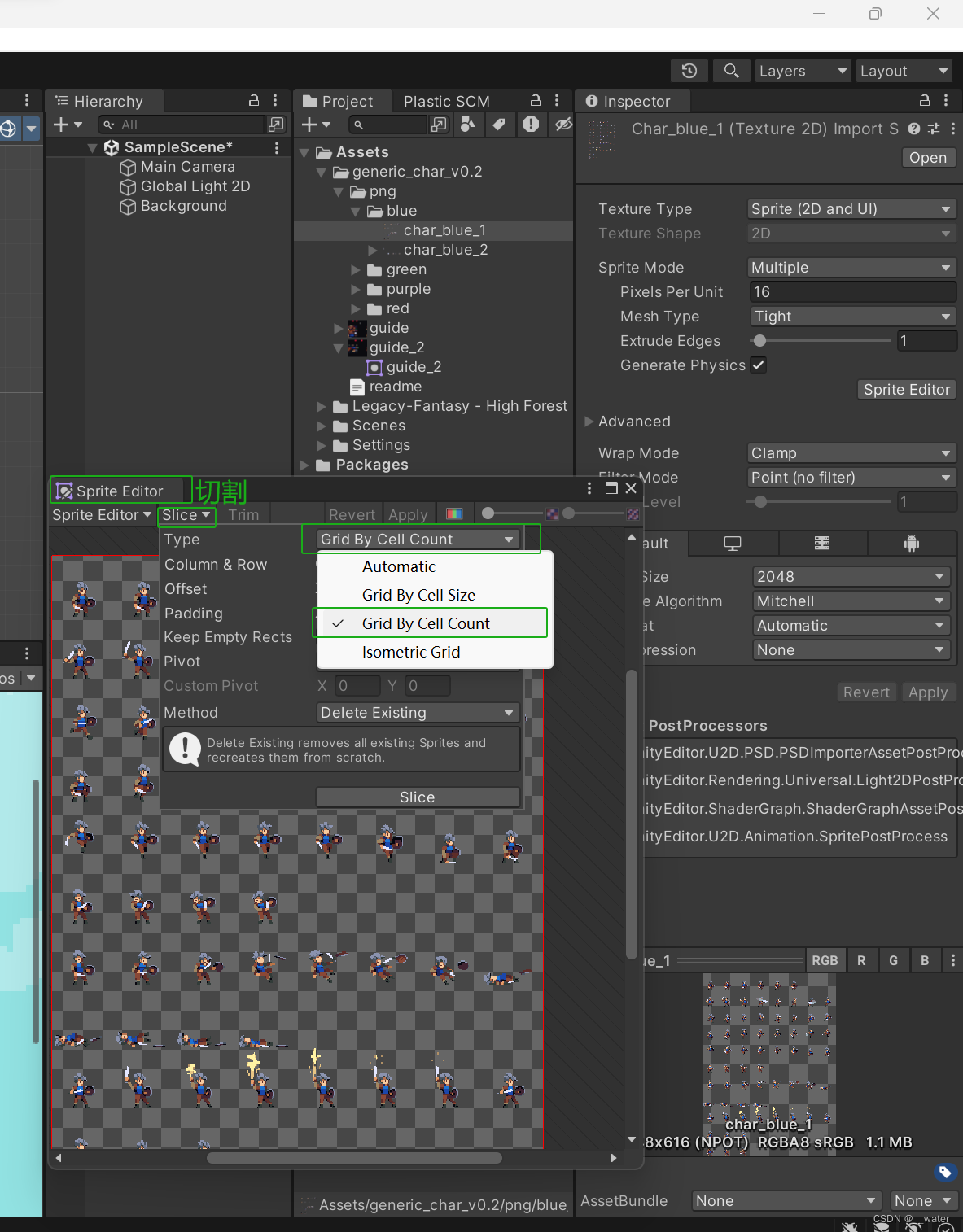The height and width of the screenshot is (1232, 963).
Task: Open the undo history icon in top toolbar
Action: click(x=689, y=71)
